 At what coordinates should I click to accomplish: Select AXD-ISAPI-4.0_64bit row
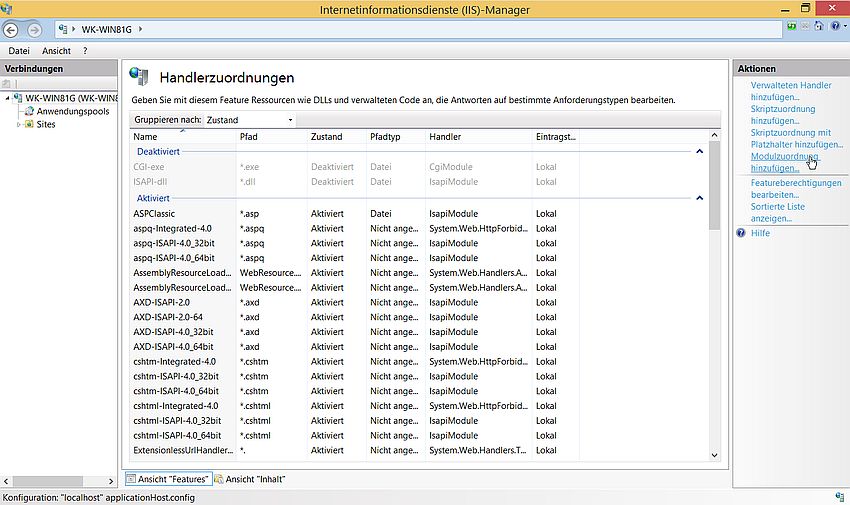tap(355, 347)
